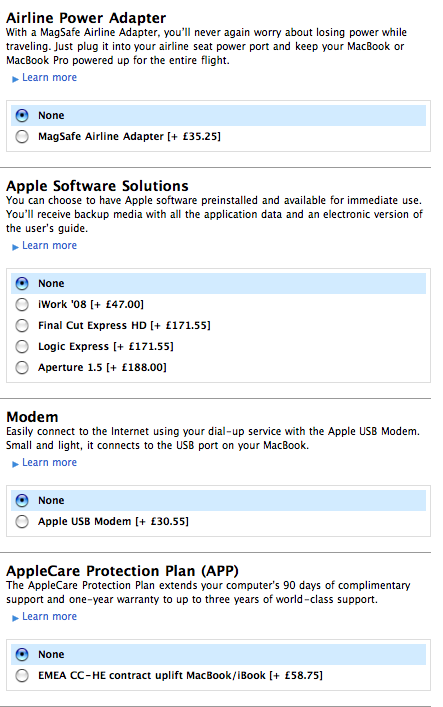Screen dimensions: 443x707
Task: Select None under Apple Software Solutions
Action: click(22, 284)
